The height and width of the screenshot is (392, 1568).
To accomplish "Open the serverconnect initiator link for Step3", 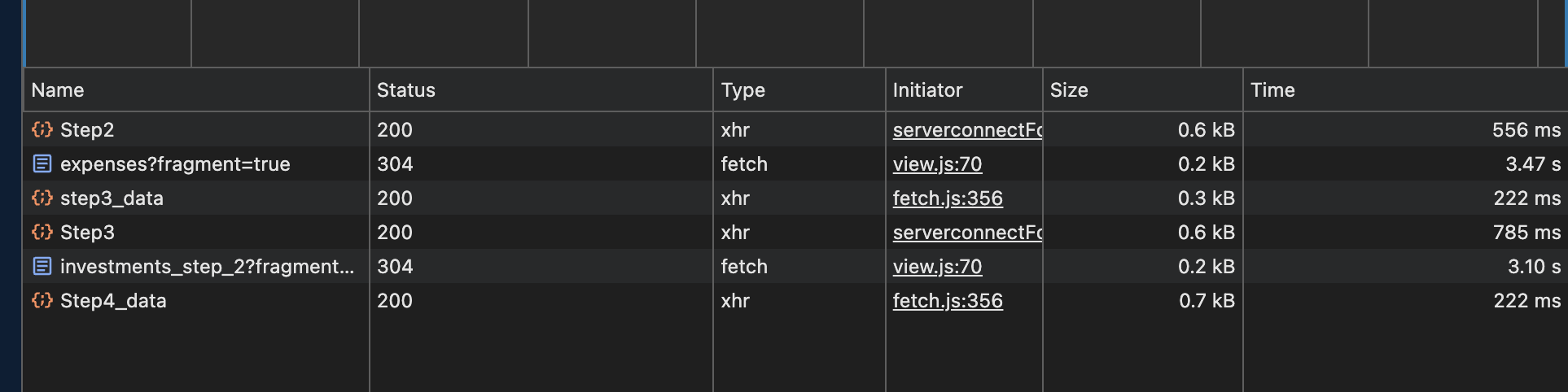I will (966, 233).
